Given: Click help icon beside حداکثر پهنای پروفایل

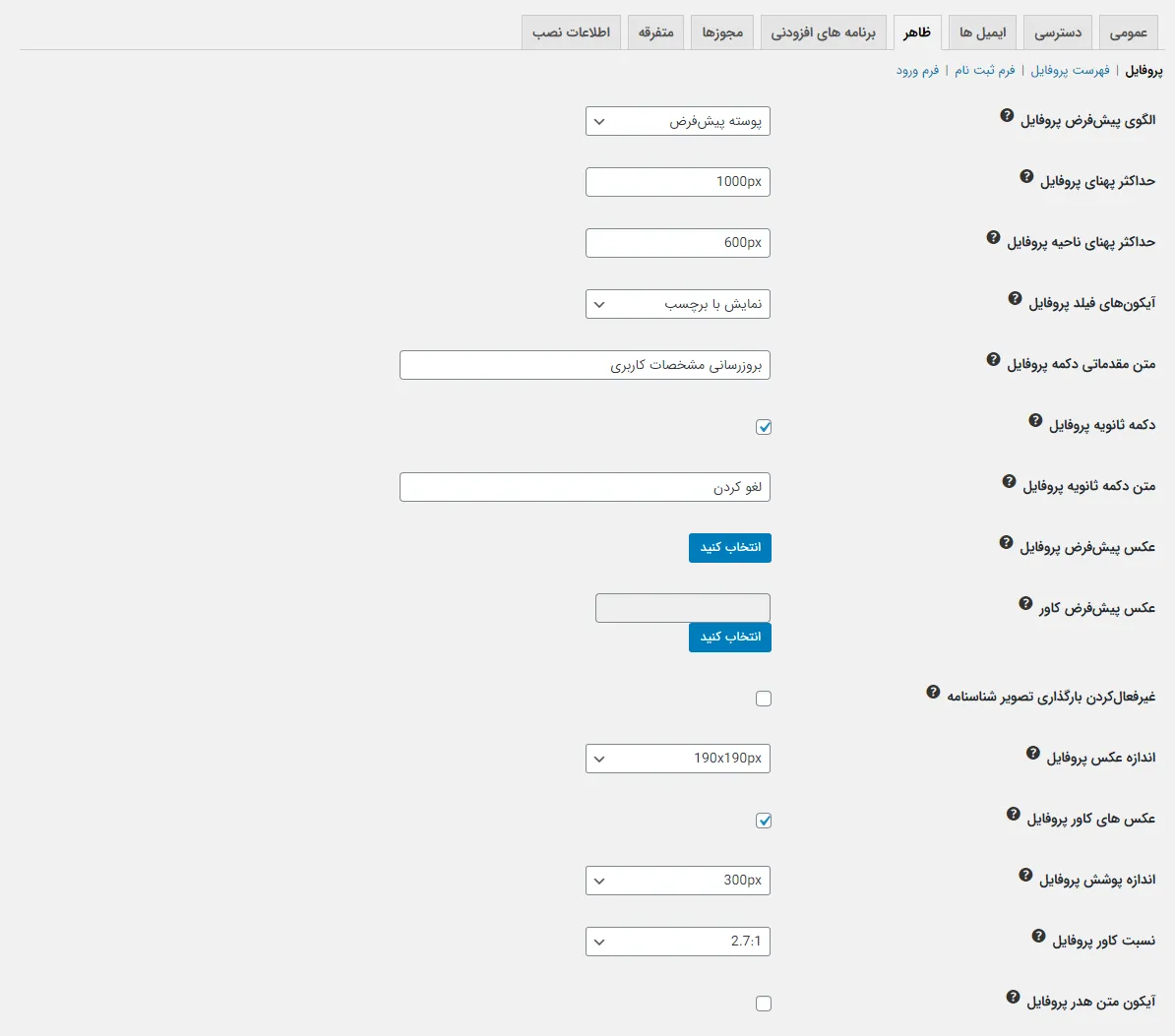Looking at the screenshot, I should click(x=1026, y=177).
